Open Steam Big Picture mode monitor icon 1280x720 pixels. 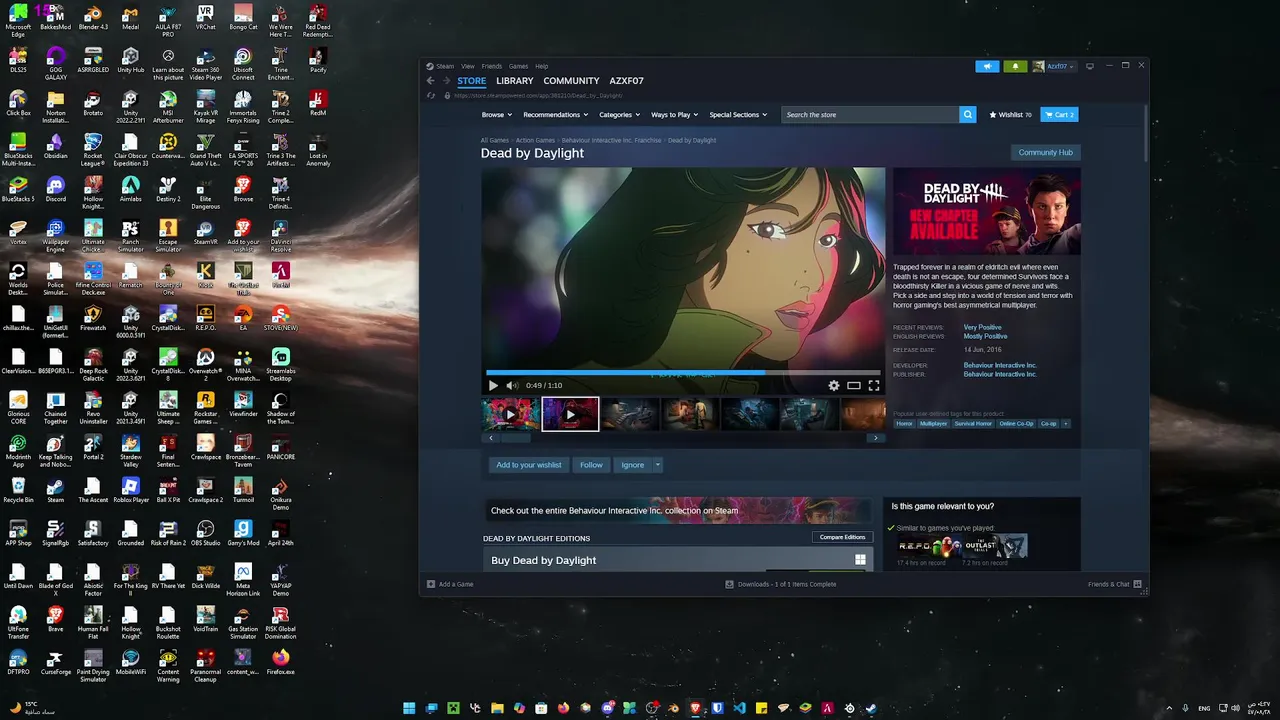(1090, 66)
